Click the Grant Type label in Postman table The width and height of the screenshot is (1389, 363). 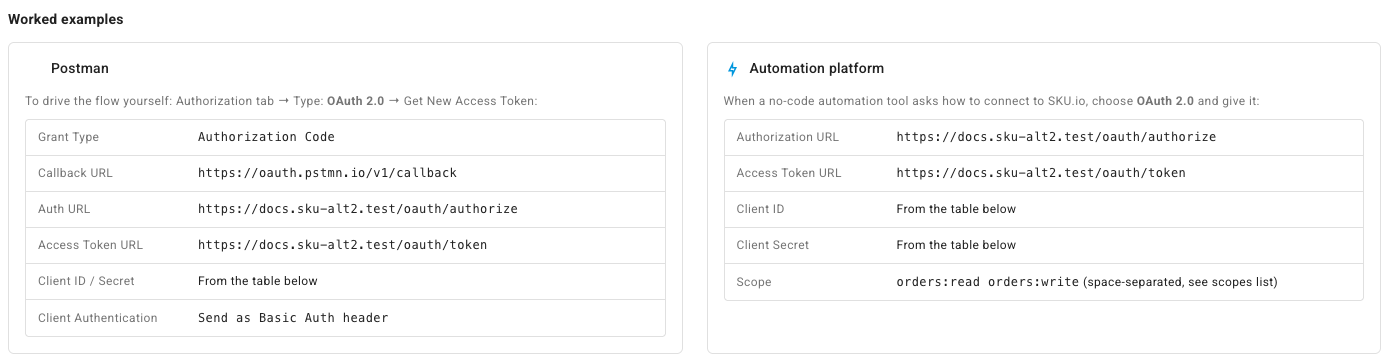click(68, 137)
